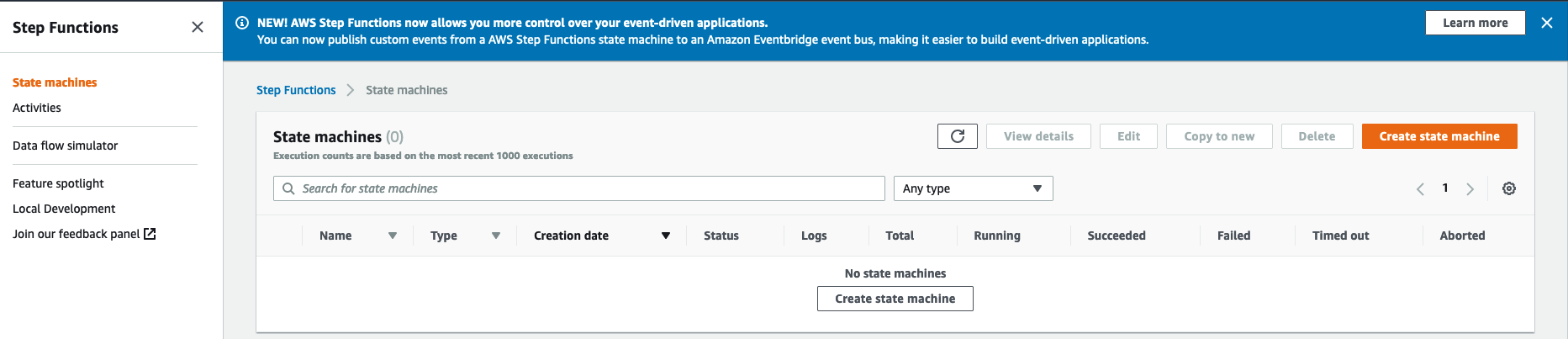Sort by Type column arrow
This screenshot has height=339, width=1568.
pyautogui.click(x=496, y=236)
